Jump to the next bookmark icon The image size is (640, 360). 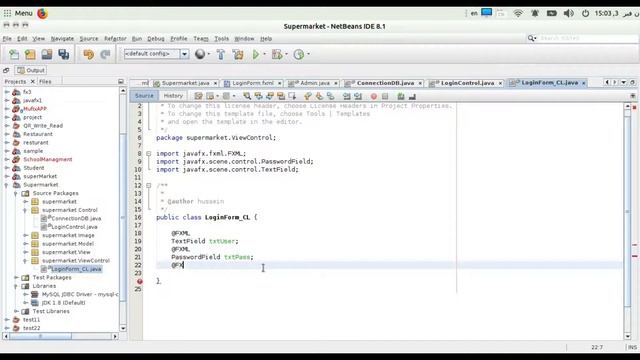pyautogui.click(x=319, y=96)
